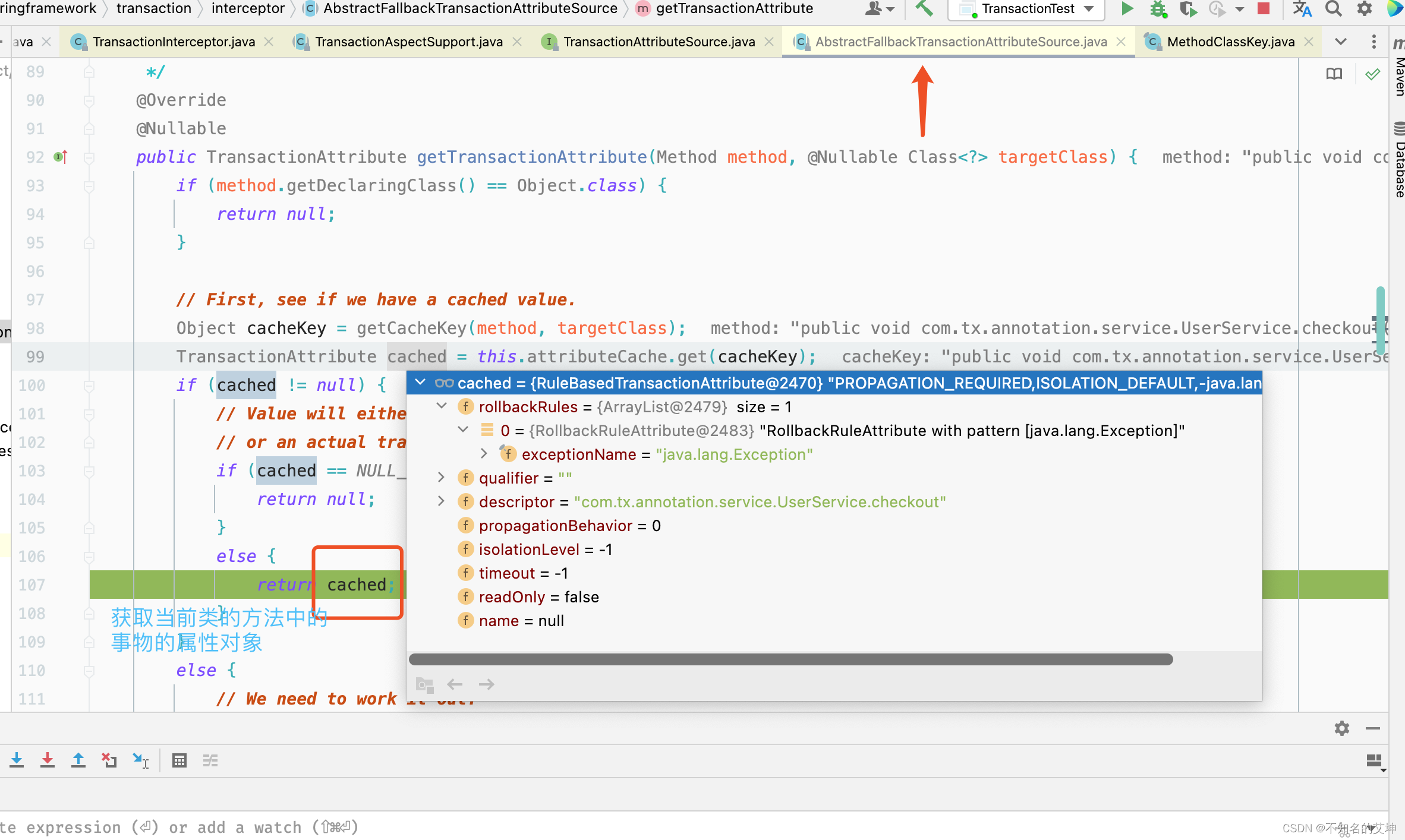Click the override gutter marker on line 92
Viewport: 1405px width, 840px height.
61,157
